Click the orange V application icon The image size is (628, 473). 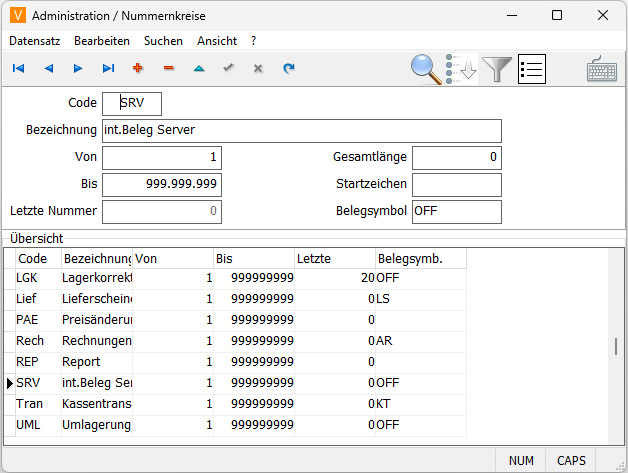tap(18, 16)
